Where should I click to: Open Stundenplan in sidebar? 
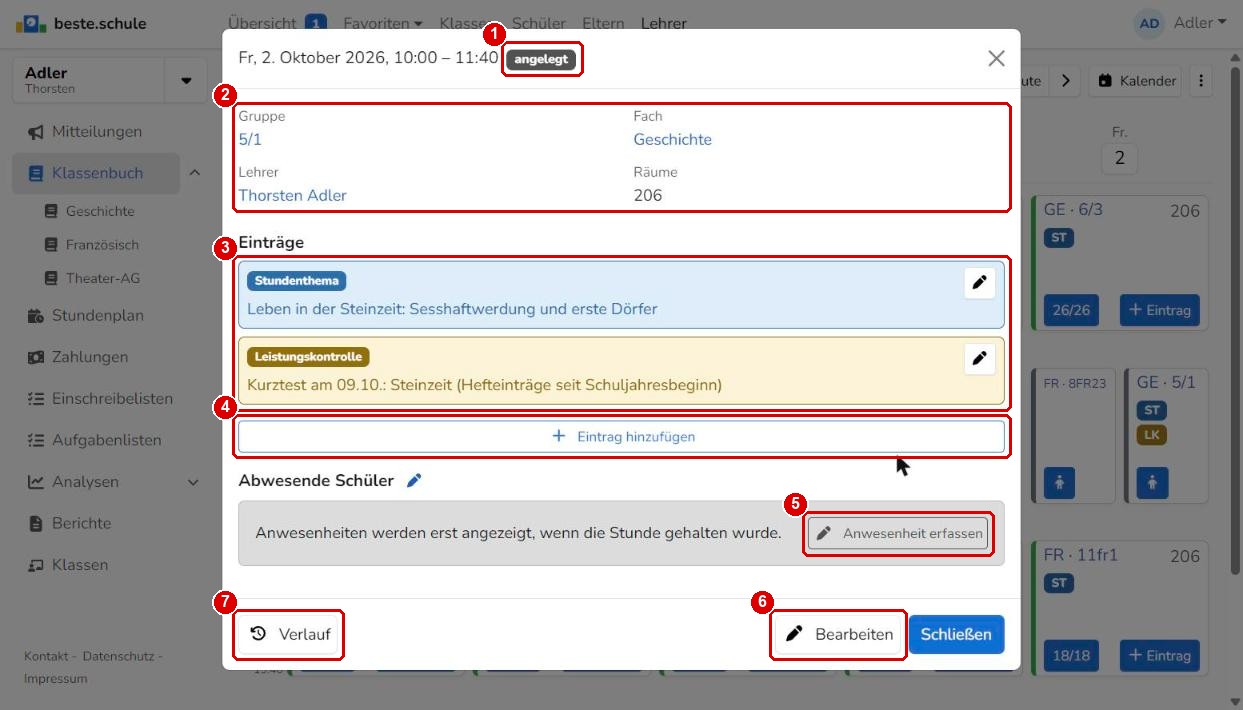98,316
